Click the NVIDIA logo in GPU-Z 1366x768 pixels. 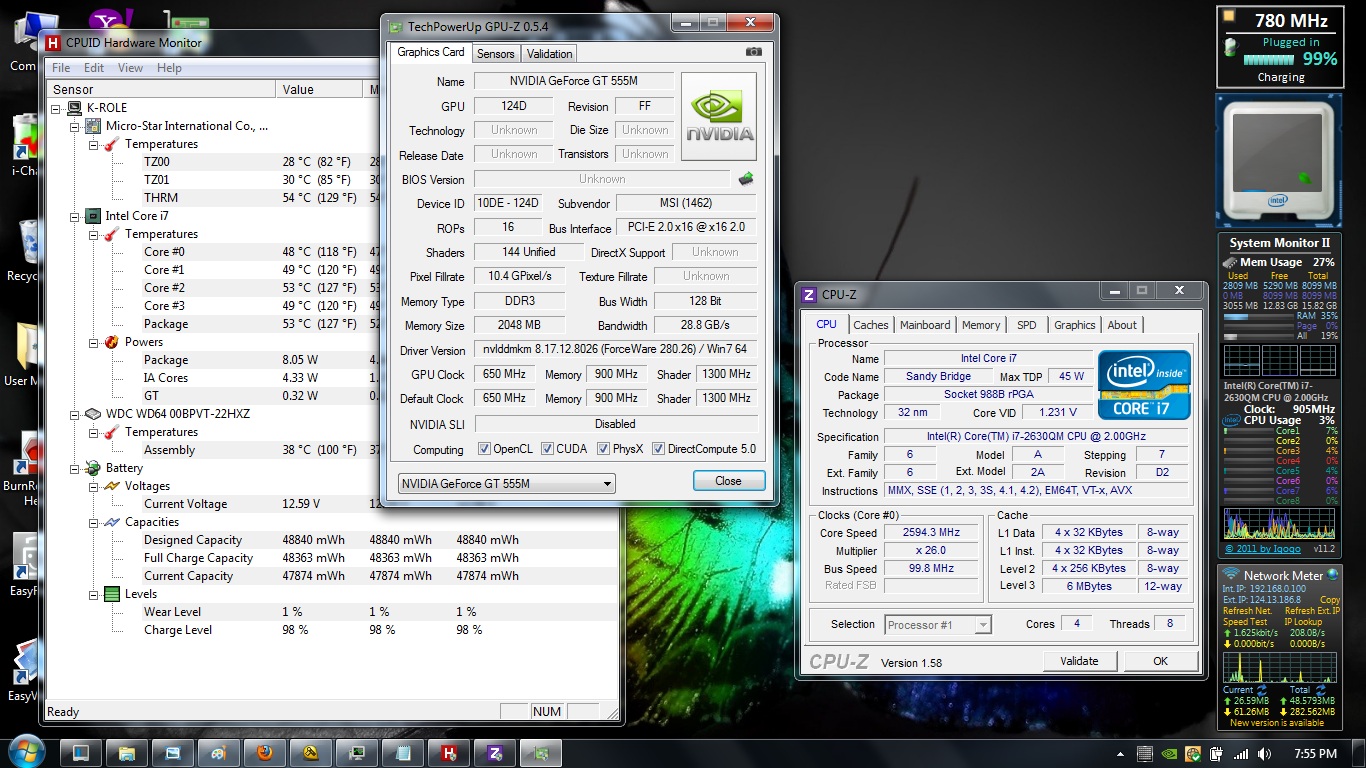point(718,116)
